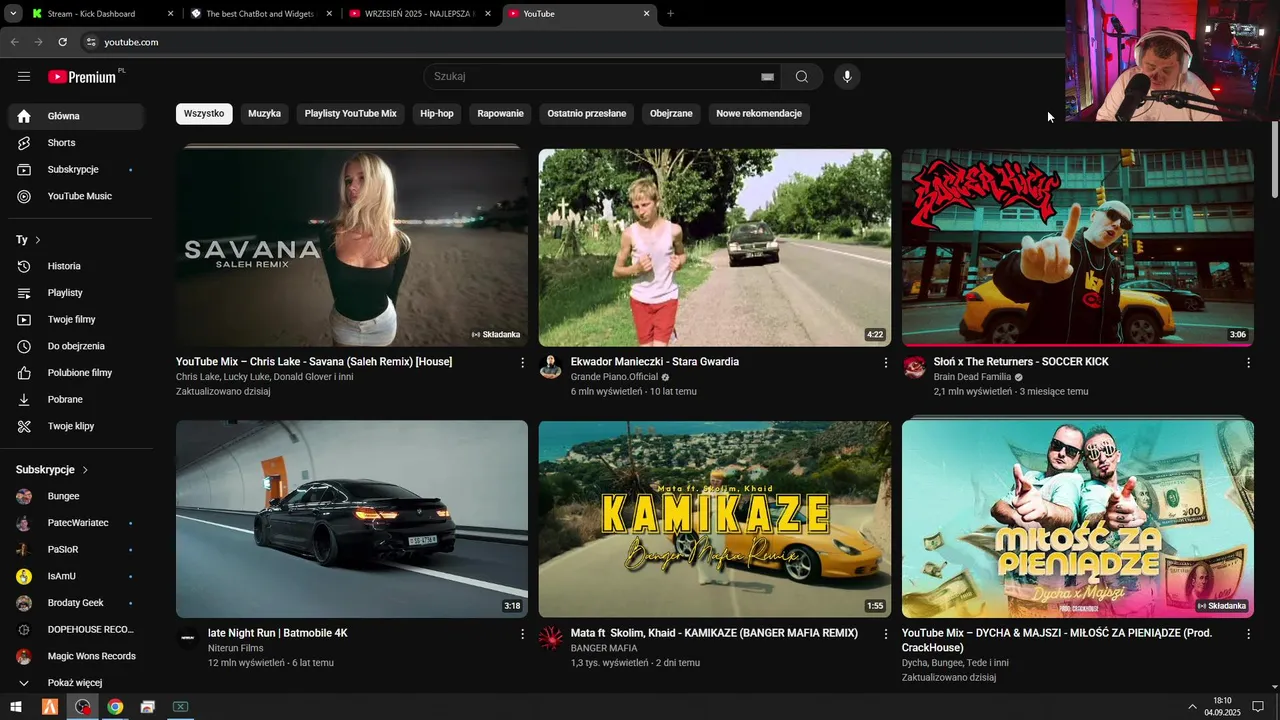Expand Subskrypcje section header
The image size is (1280, 720).
point(52,470)
